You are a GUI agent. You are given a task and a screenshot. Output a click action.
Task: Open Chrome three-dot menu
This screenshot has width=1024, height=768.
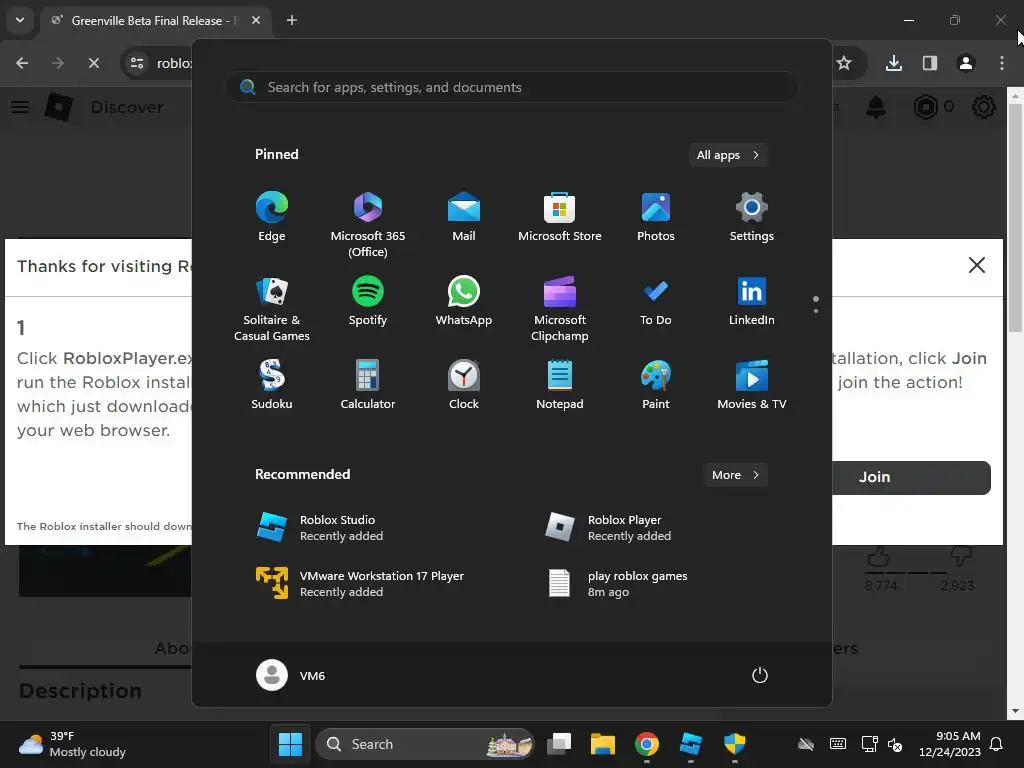[1002, 63]
